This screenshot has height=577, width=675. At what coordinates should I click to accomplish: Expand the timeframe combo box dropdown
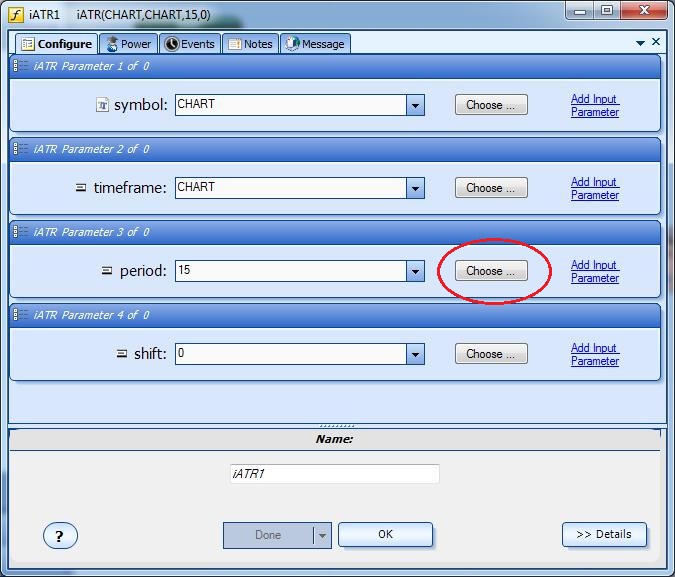[x=415, y=188]
